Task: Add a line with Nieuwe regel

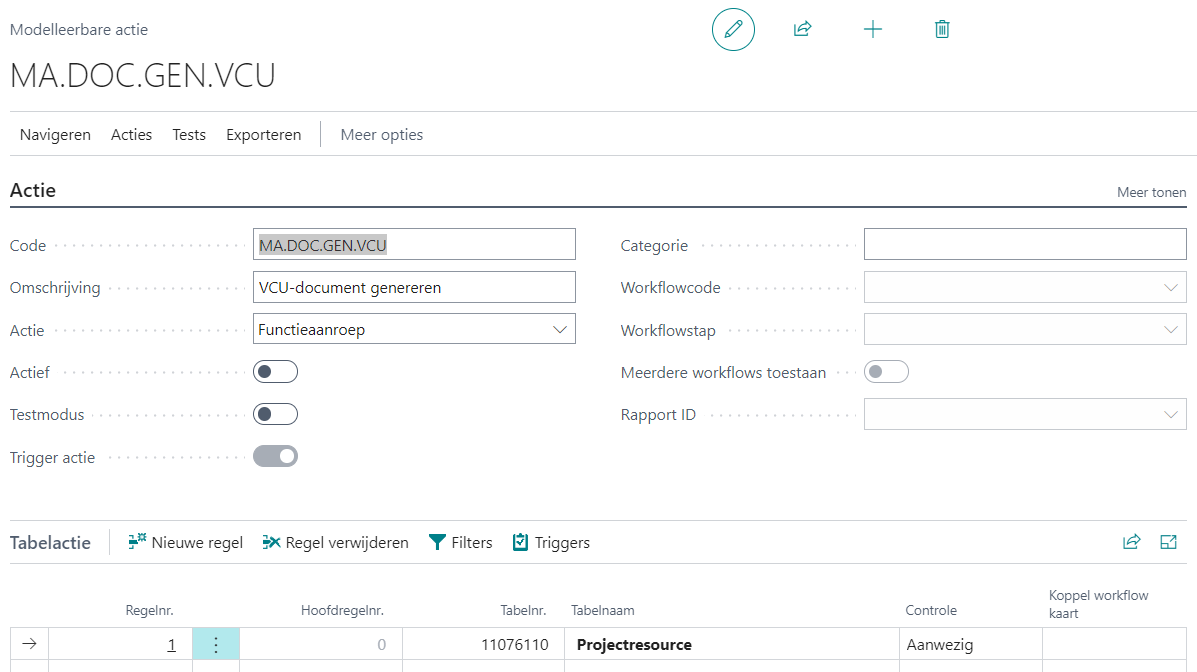Action: coord(186,542)
